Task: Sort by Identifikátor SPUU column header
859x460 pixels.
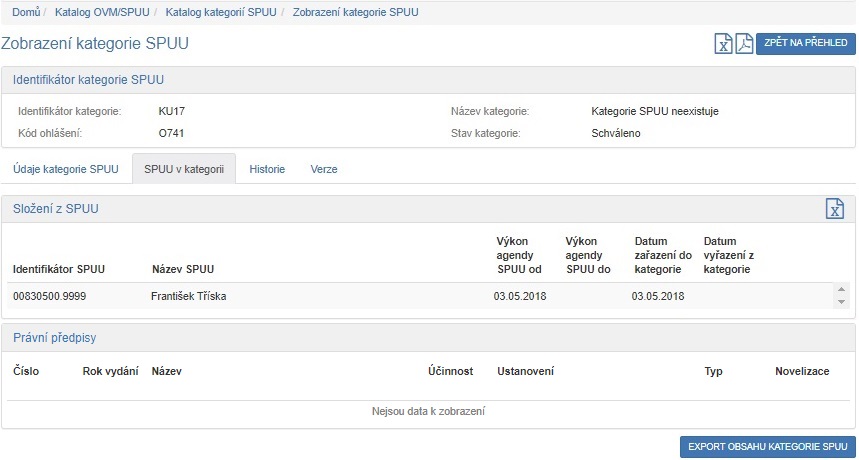Action: point(59,269)
